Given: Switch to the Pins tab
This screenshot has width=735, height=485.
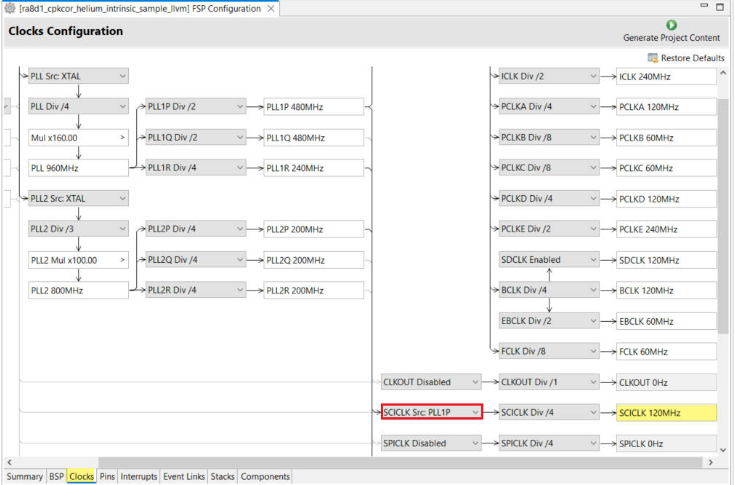Looking at the screenshot, I should click(x=107, y=477).
